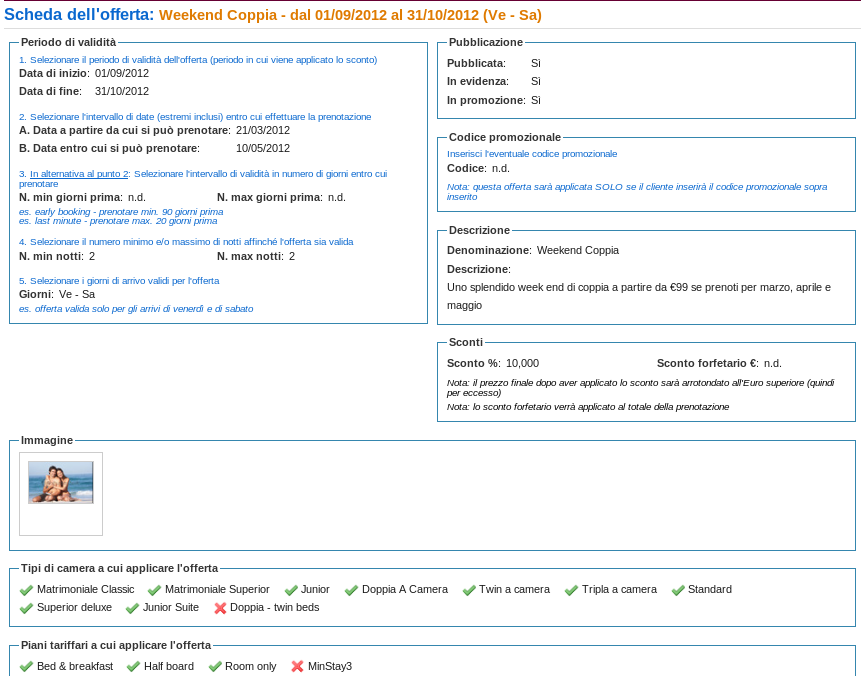This screenshot has width=863, height=676.
Task: Click the green check next to Standard
Action: [677, 590]
